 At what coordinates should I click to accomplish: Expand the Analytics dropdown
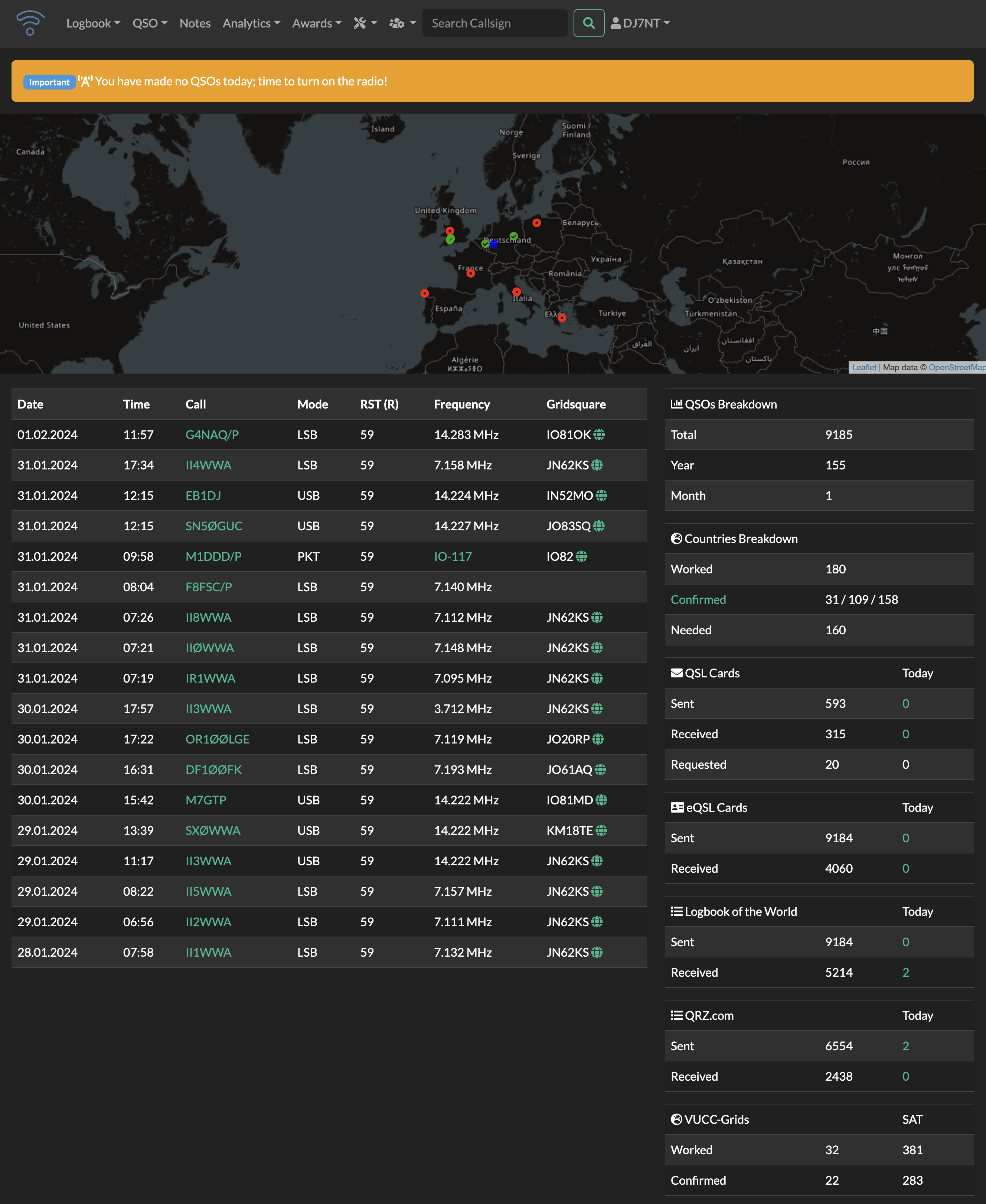[x=251, y=23]
